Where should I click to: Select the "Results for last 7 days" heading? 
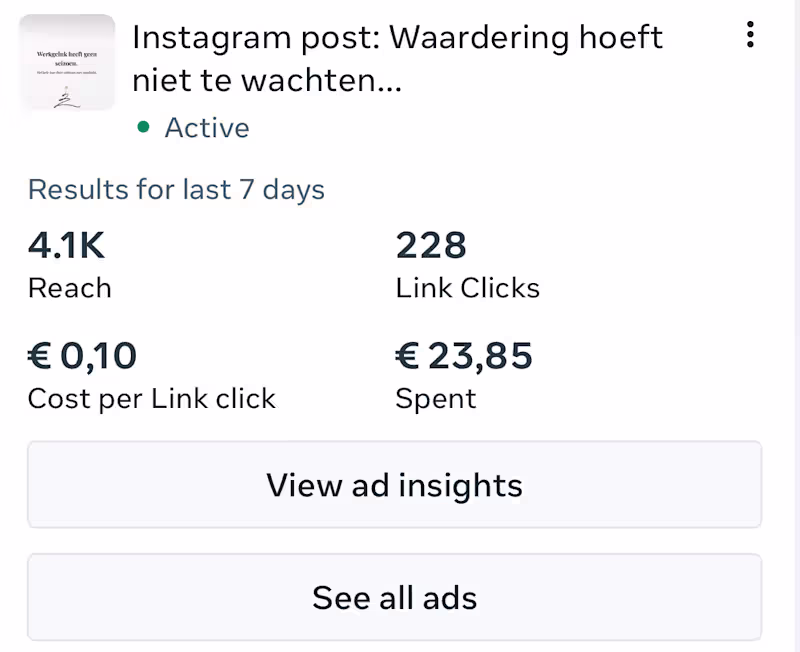[176, 189]
